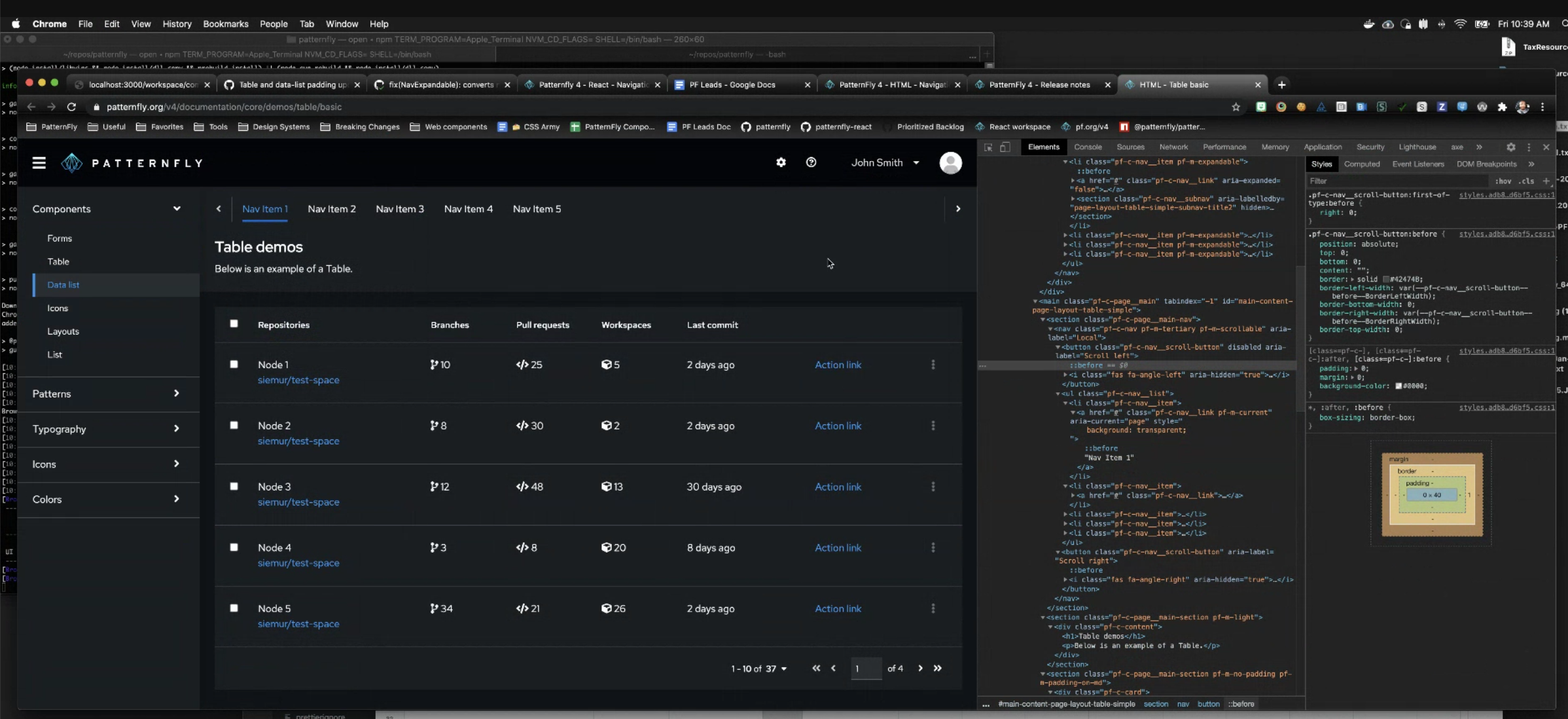Open the PatternFly hamburger navigation menu
This screenshot has width=1568, height=719.
point(39,162)
